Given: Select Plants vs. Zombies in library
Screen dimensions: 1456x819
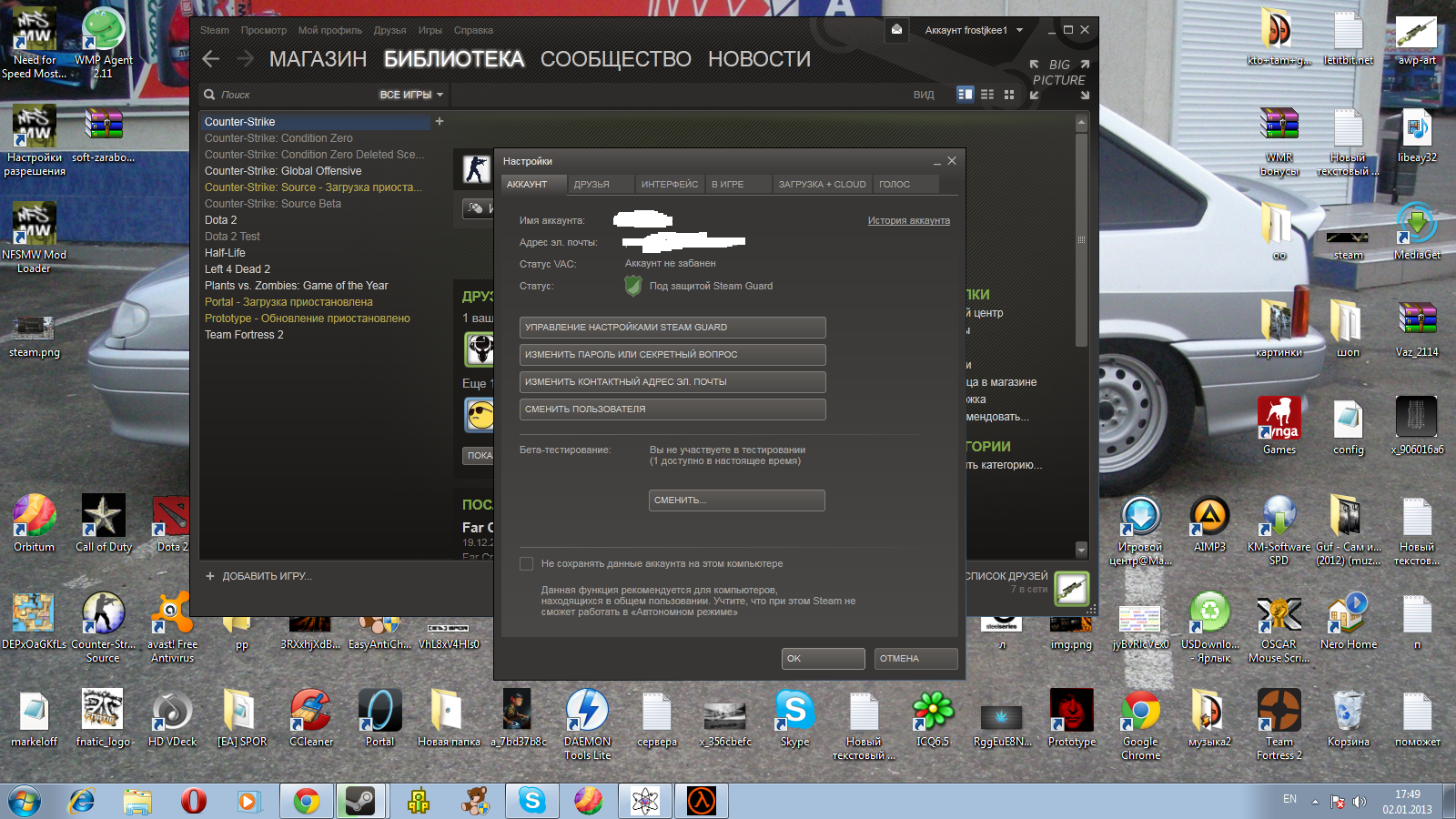Looking at the screenshot, I should coord(296,286).
